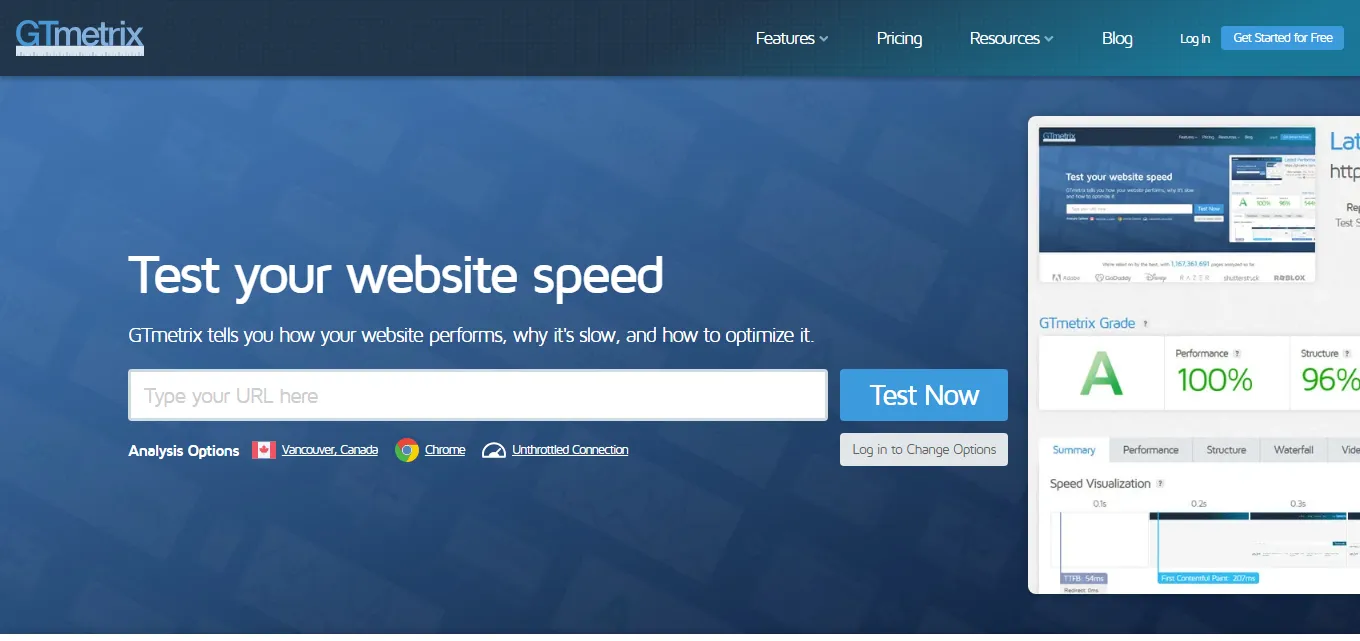Click the Speed Visualization help icon
Image resolution: width=1360 pixels, height=641 pixels.
(x=1160, y=484)
